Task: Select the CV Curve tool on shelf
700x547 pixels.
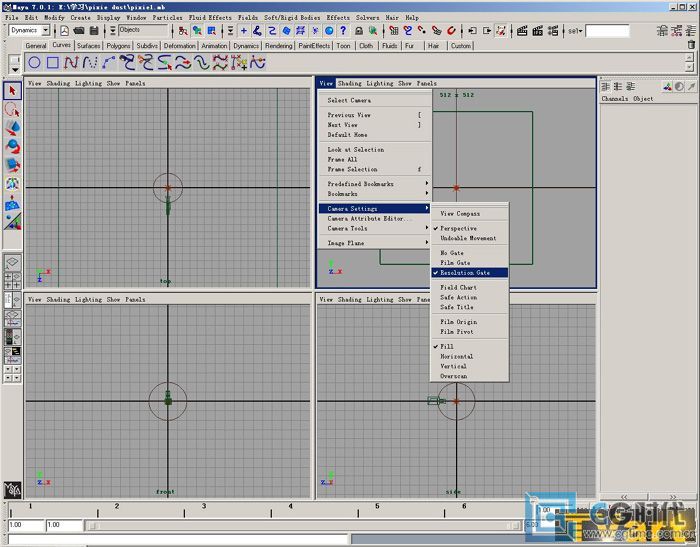Action: pos(71,63)
